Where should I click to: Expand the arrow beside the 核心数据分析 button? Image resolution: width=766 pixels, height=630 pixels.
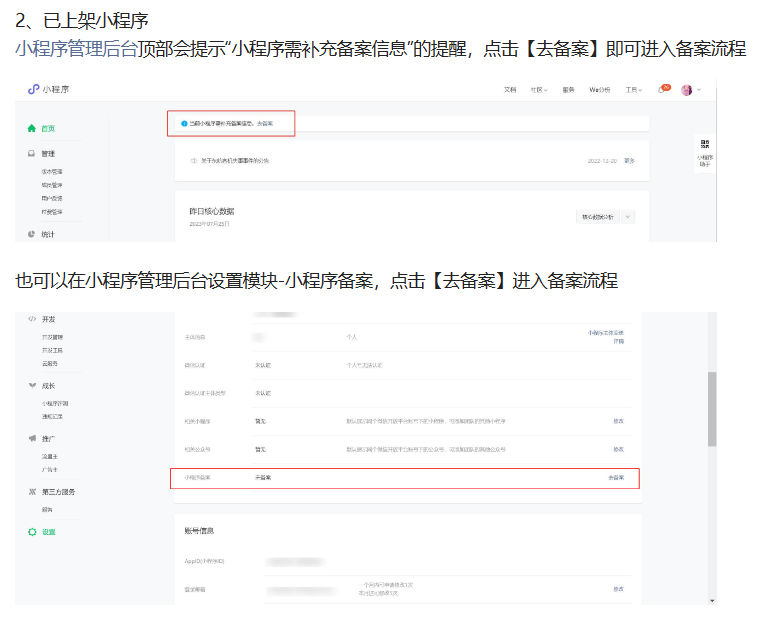click(628, 217)
